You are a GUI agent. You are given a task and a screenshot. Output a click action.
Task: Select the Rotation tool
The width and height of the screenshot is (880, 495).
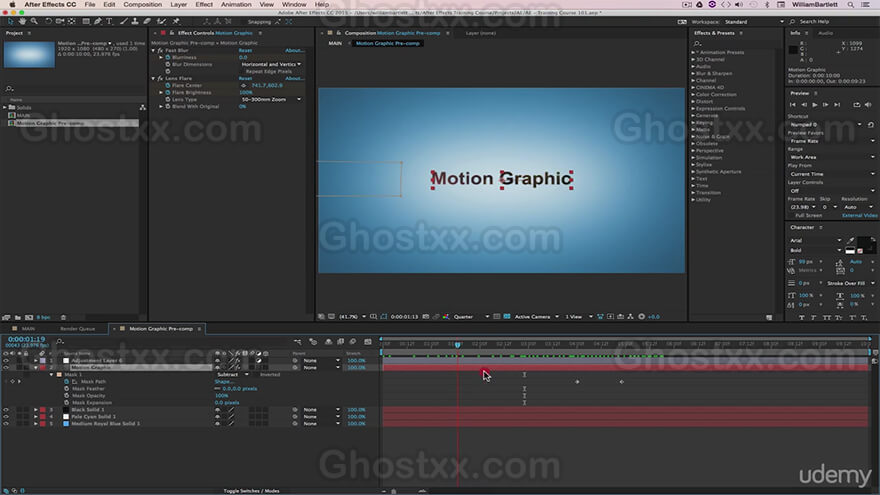tap(48, 21)
